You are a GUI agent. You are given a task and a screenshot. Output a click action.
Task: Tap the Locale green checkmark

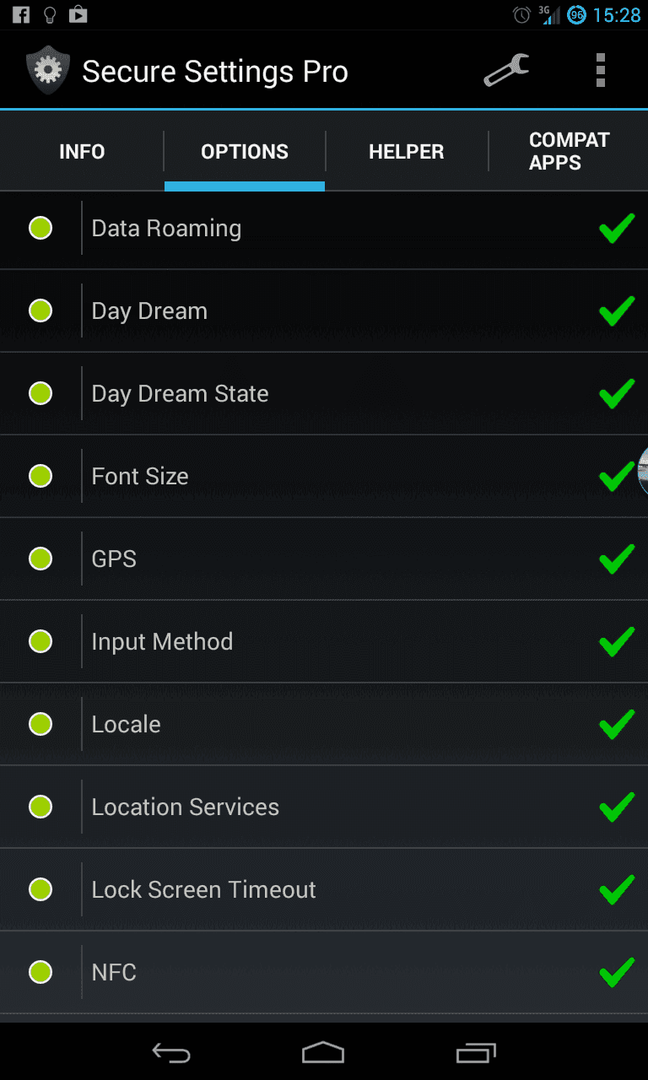tap(616, 724)
